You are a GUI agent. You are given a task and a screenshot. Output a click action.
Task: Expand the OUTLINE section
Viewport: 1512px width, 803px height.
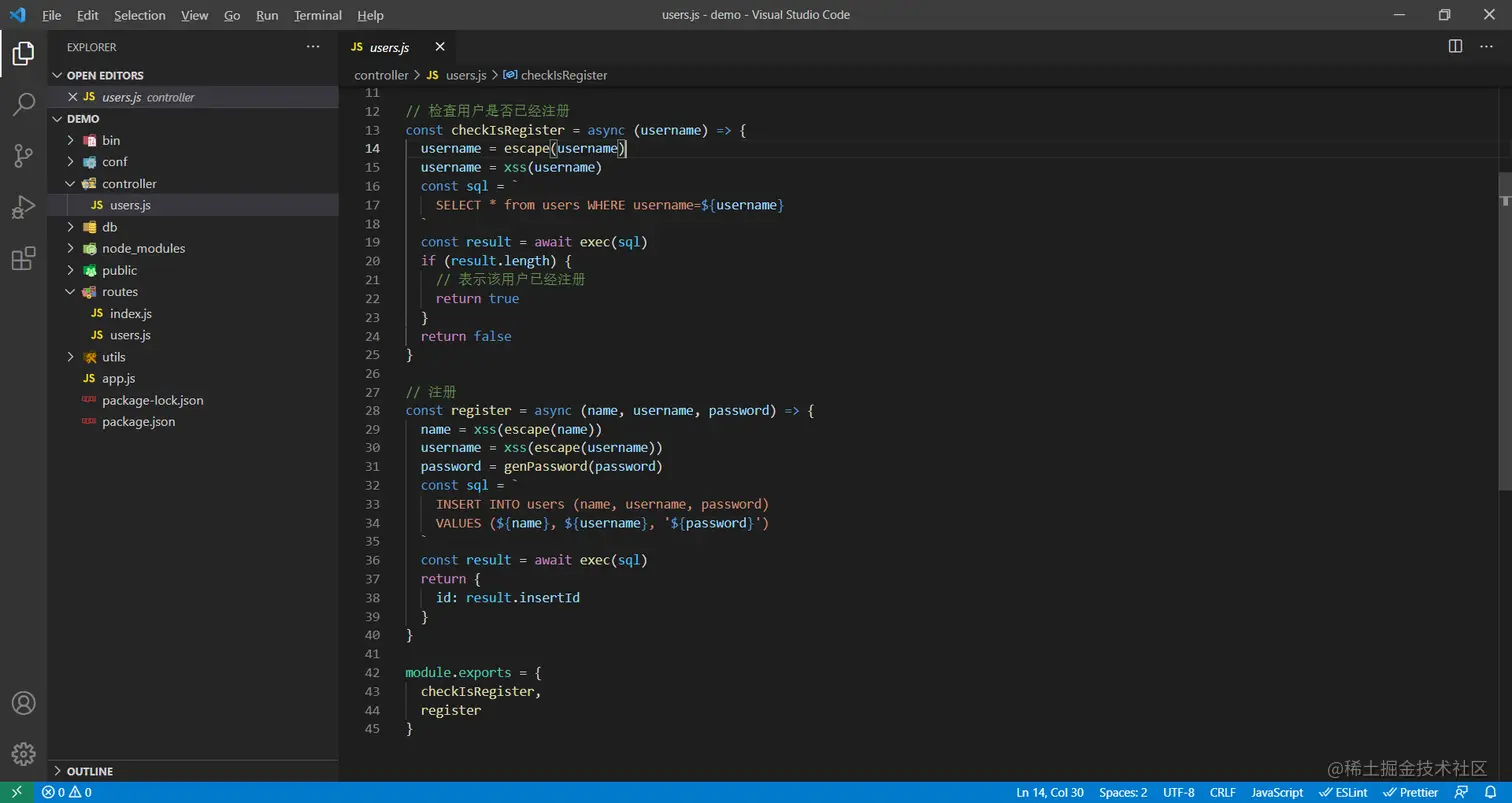(x=89, y=771)
